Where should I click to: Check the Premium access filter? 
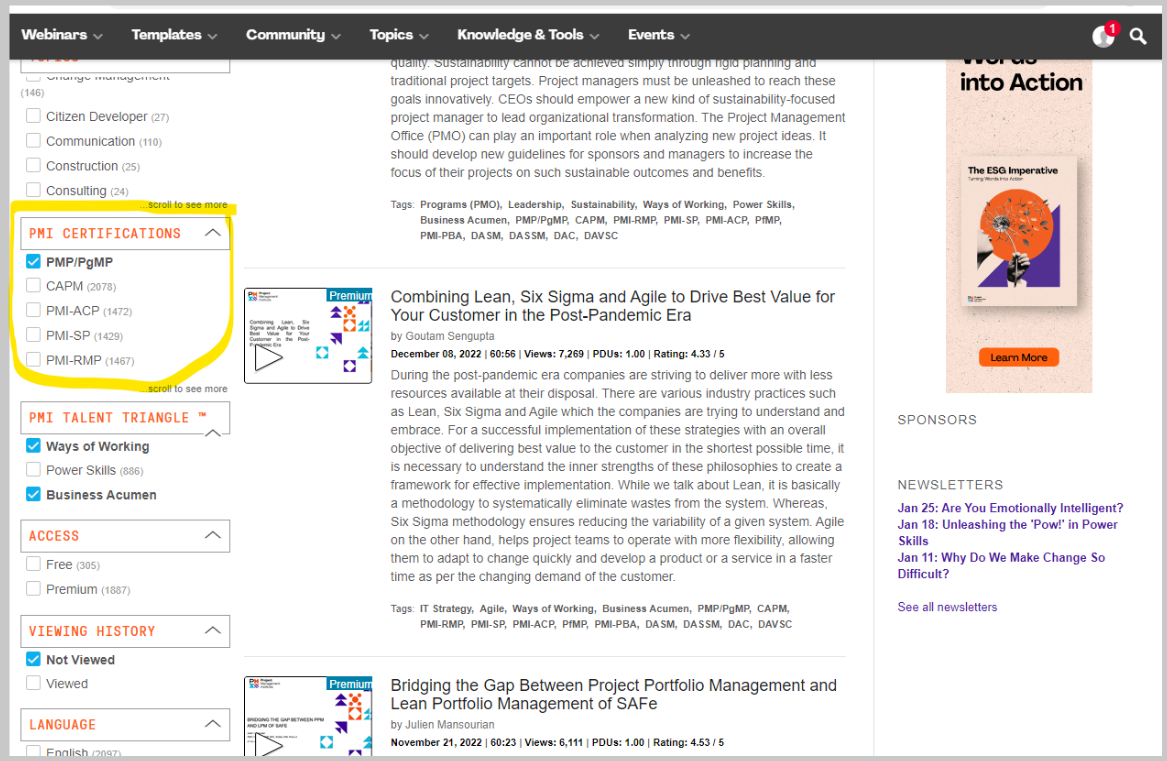pyautogui.click(x=33, y=588)
